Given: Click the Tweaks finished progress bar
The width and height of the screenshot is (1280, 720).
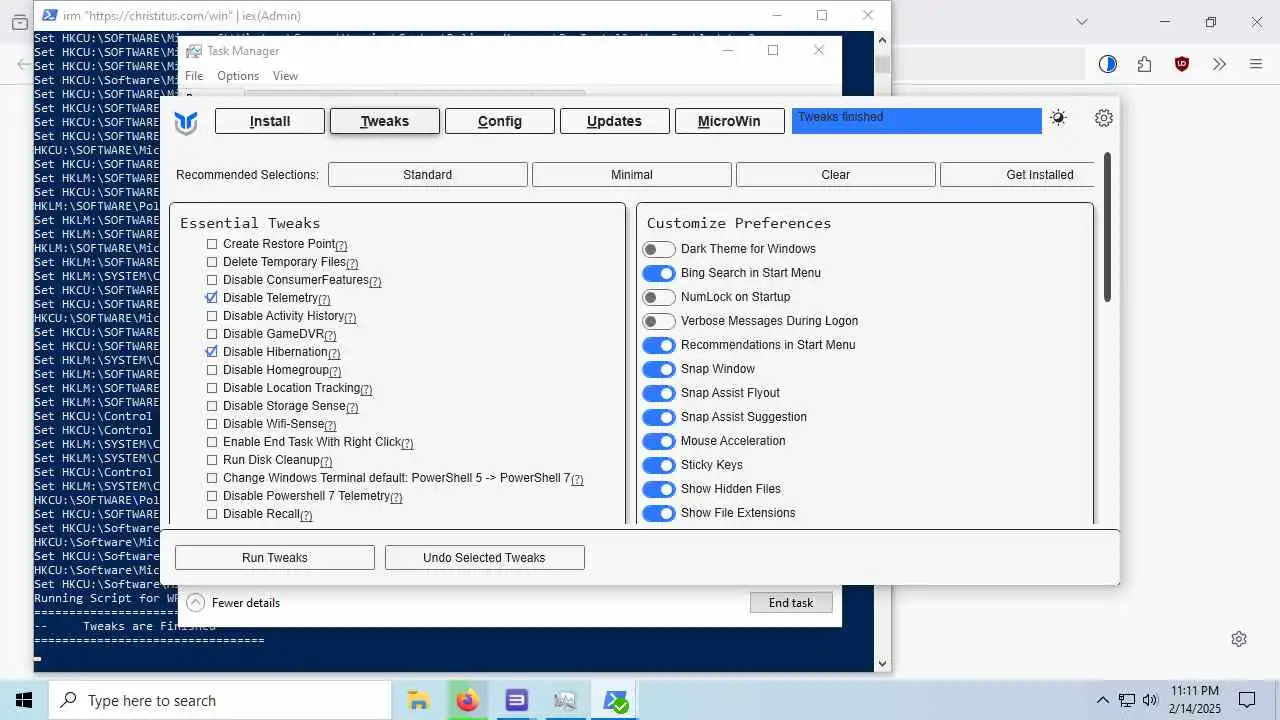Looking at the screenshot, I should pyautogui.click(x=917, y=120).
